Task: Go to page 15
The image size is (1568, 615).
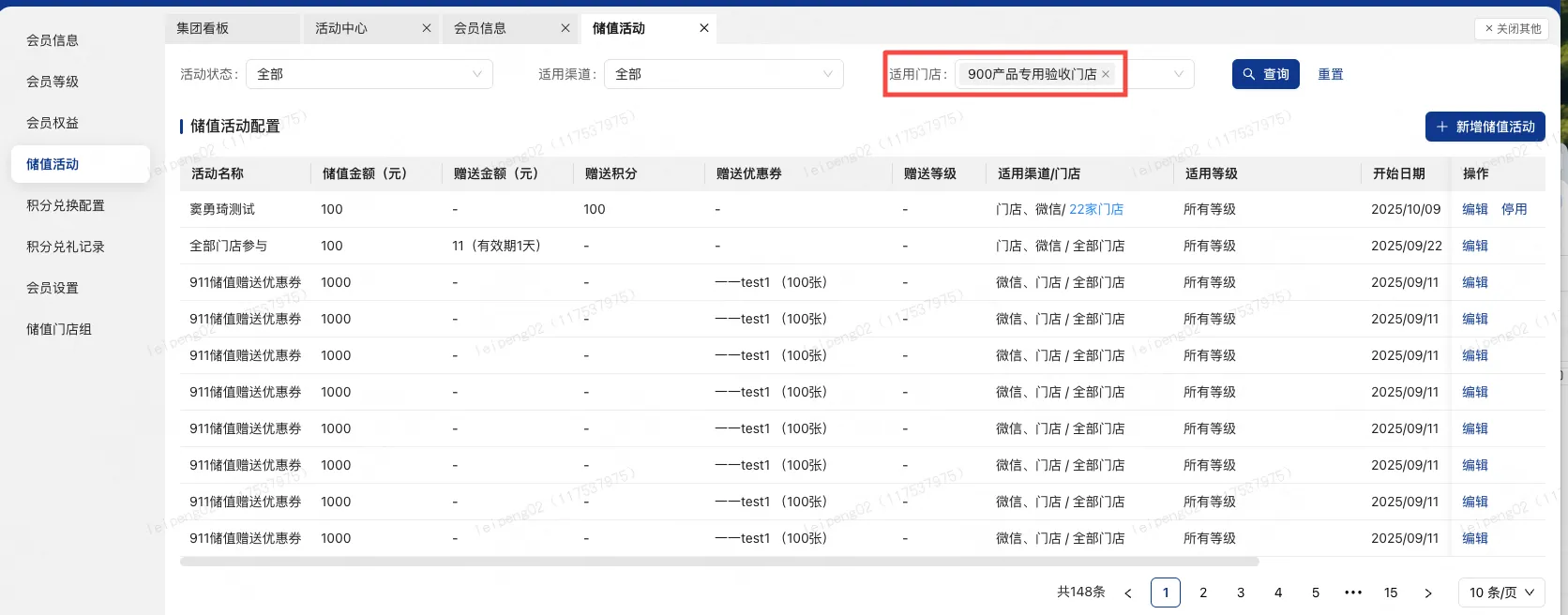Action: pos(1391,592)
